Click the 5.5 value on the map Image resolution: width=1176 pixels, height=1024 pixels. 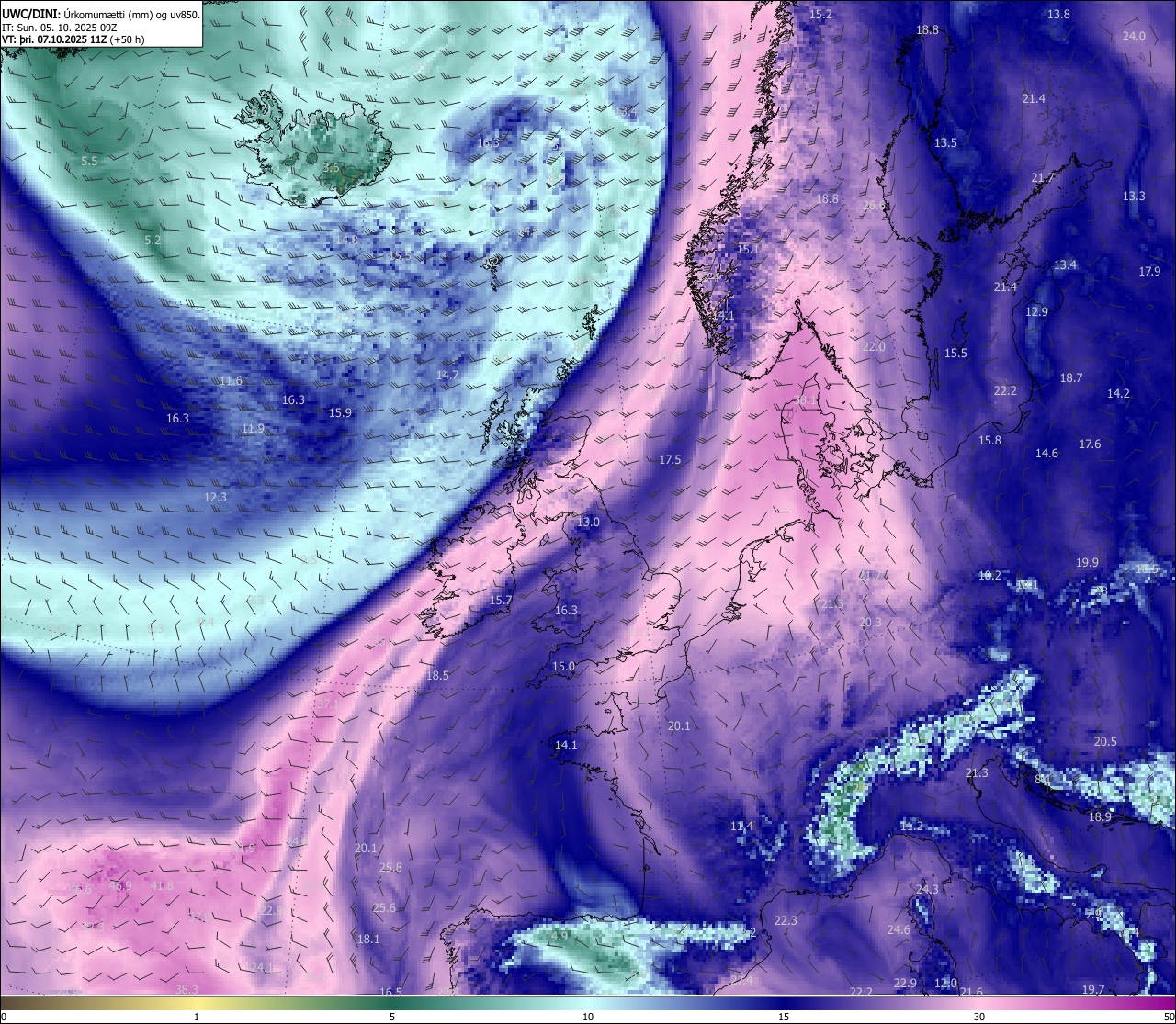pyautogui.click(x=89, y=161)
